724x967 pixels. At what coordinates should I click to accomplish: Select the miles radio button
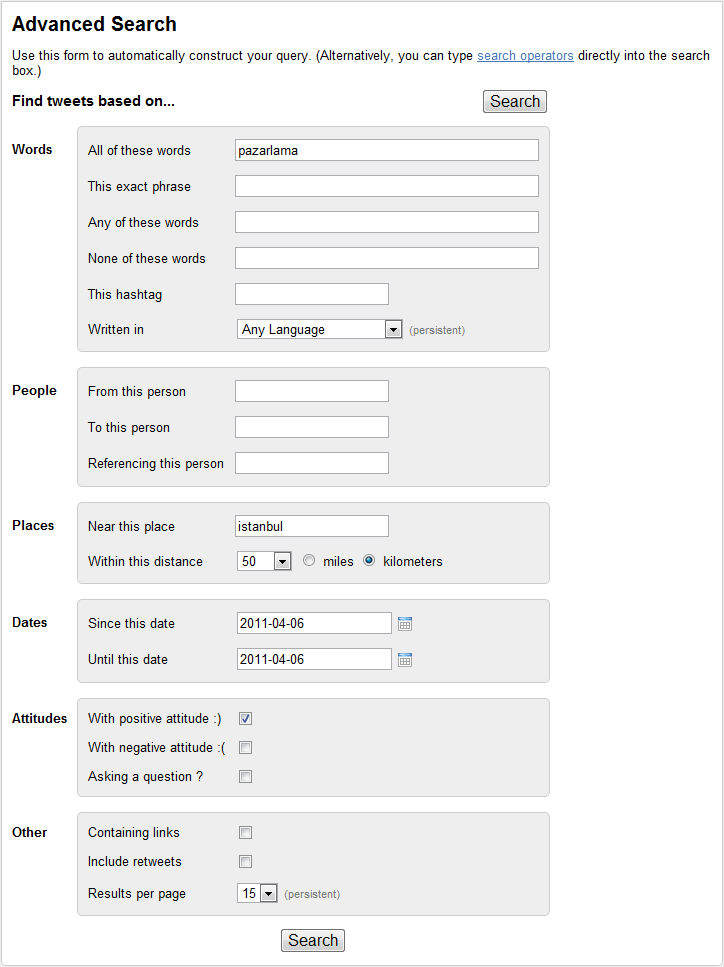click(309, 561)
